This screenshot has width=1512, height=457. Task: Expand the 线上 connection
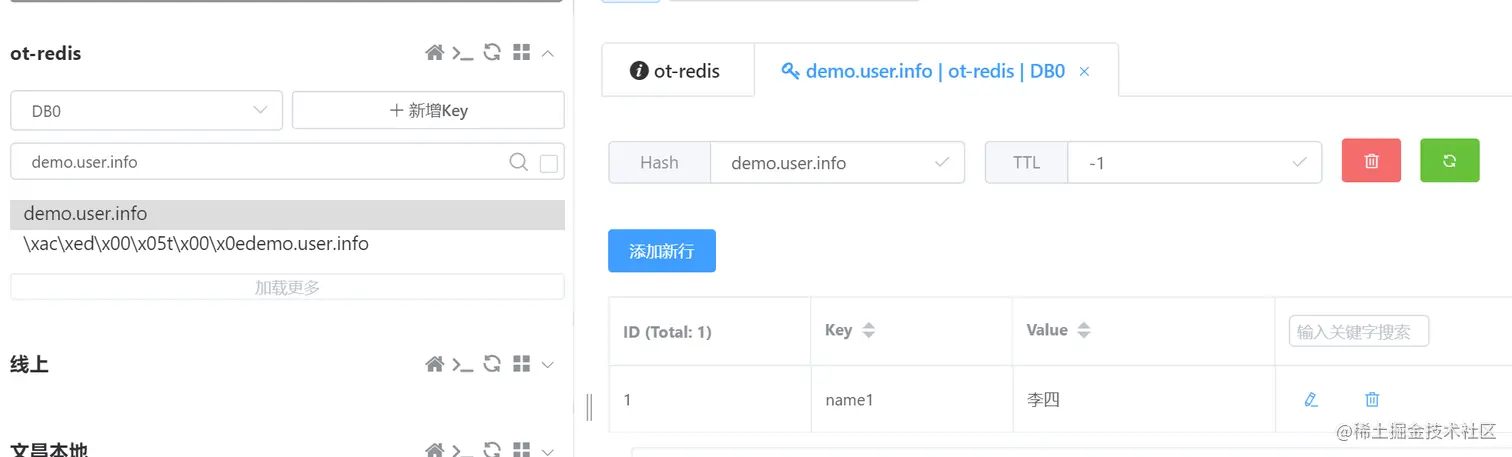(548, 365)
